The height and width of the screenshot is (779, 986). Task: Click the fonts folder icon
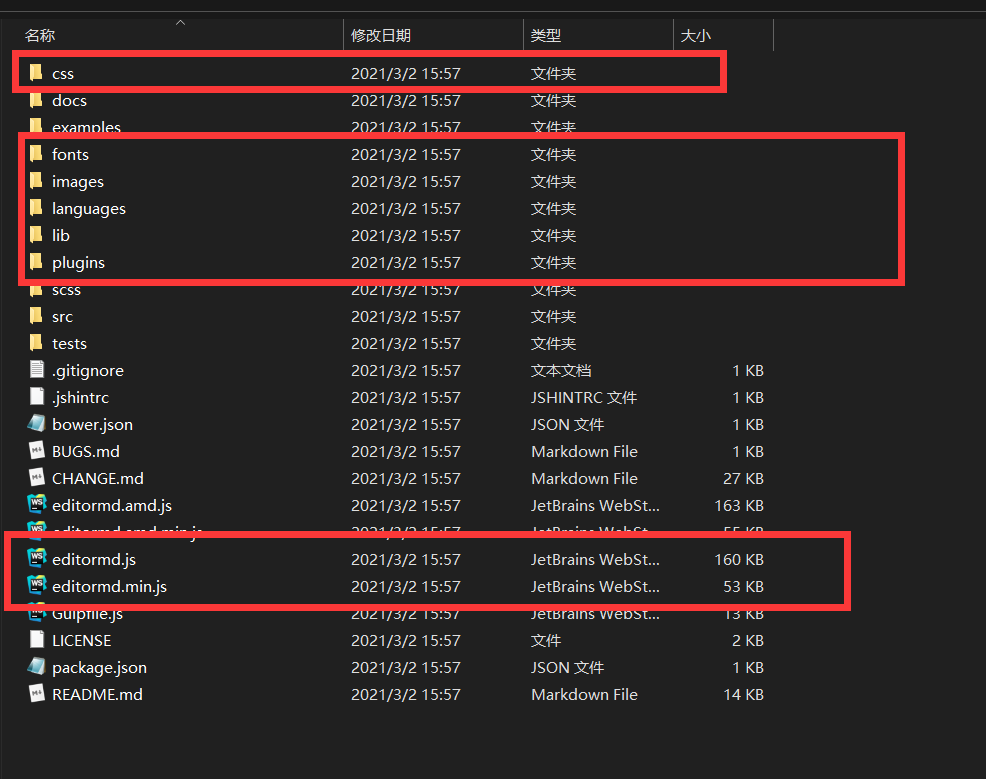(36, 154)
